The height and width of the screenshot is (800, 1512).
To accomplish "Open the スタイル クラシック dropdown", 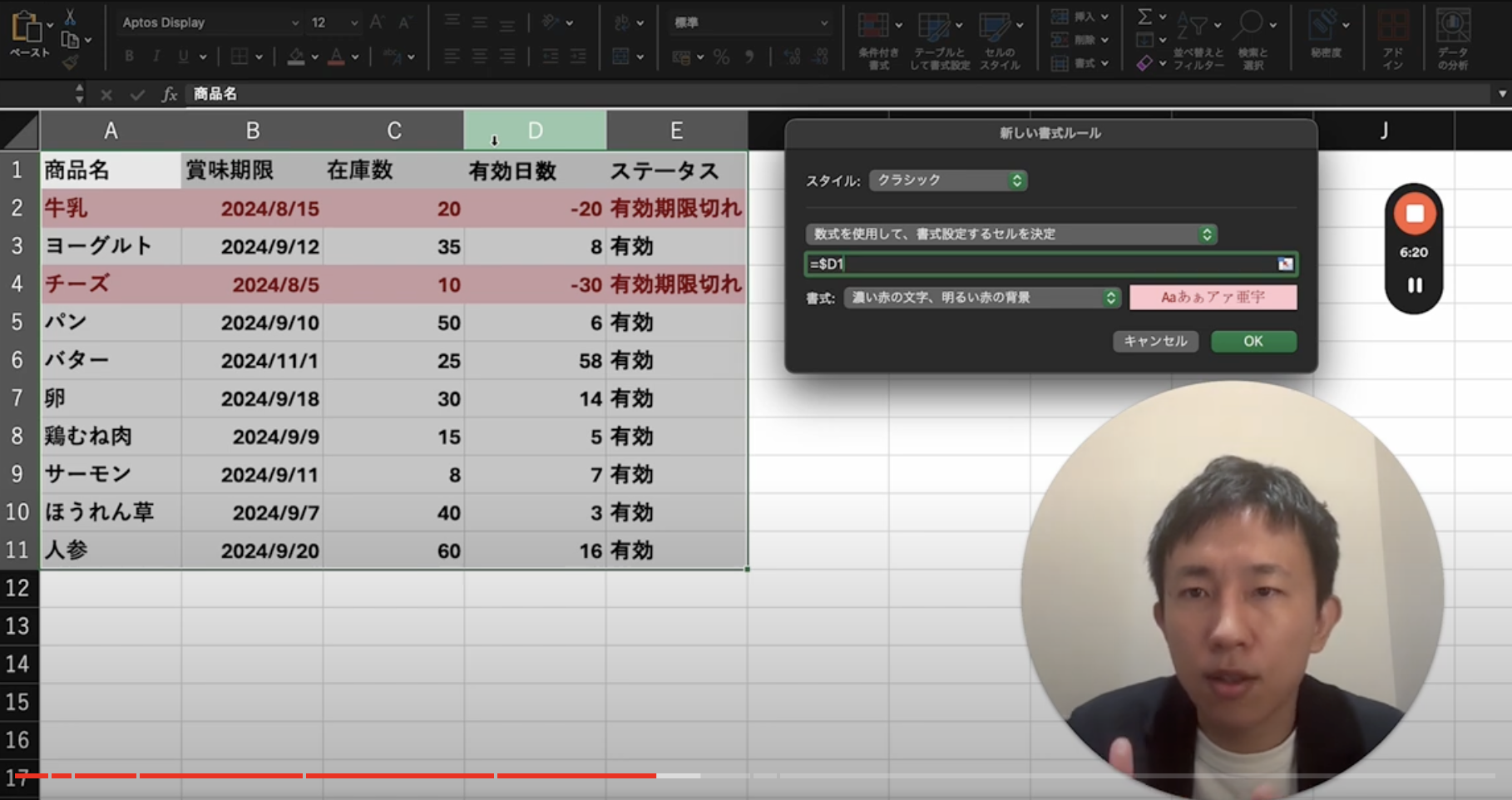I will 948,180.
